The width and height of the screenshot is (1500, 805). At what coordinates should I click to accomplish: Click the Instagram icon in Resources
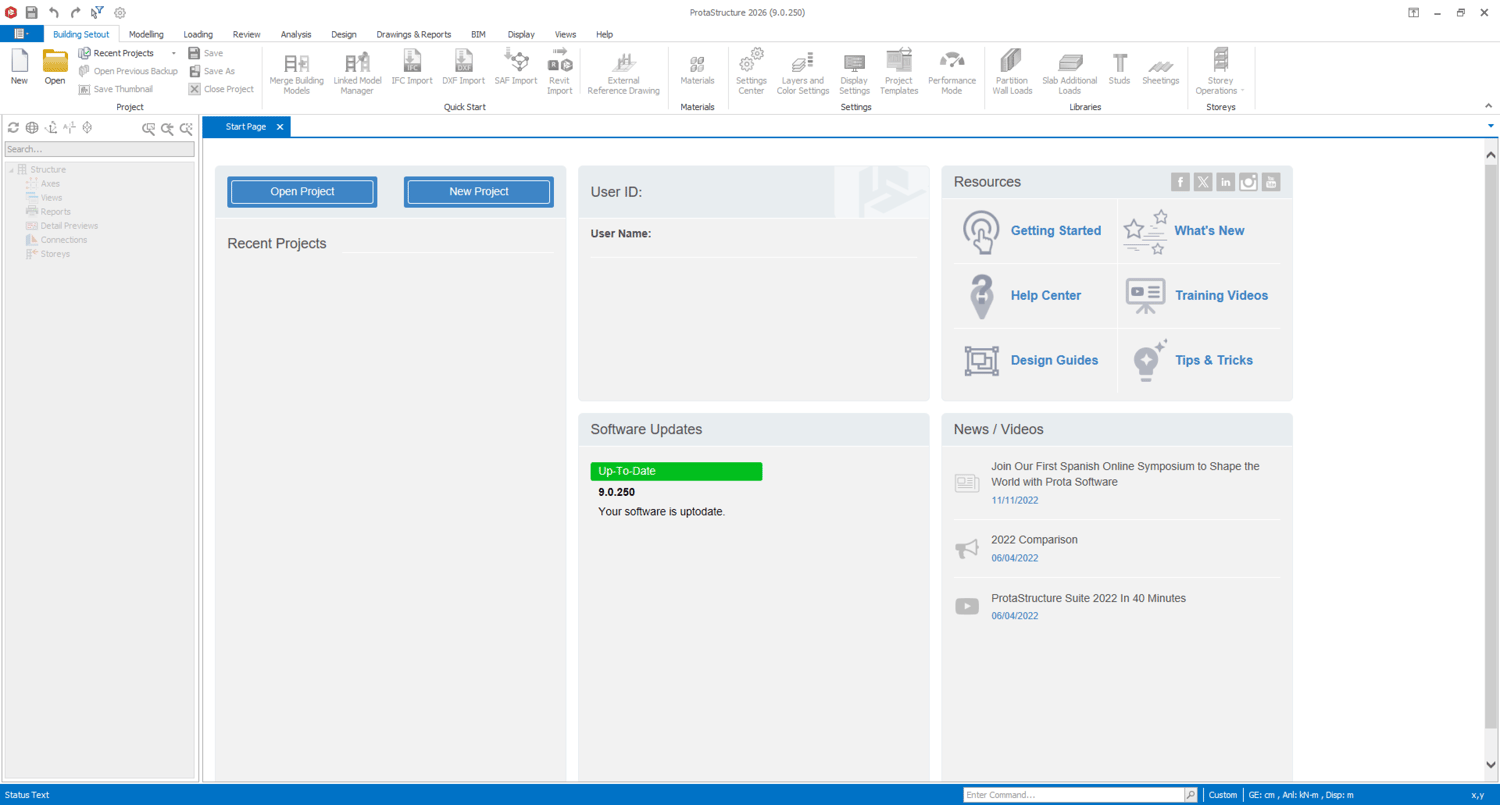(x=1248, y=182)
